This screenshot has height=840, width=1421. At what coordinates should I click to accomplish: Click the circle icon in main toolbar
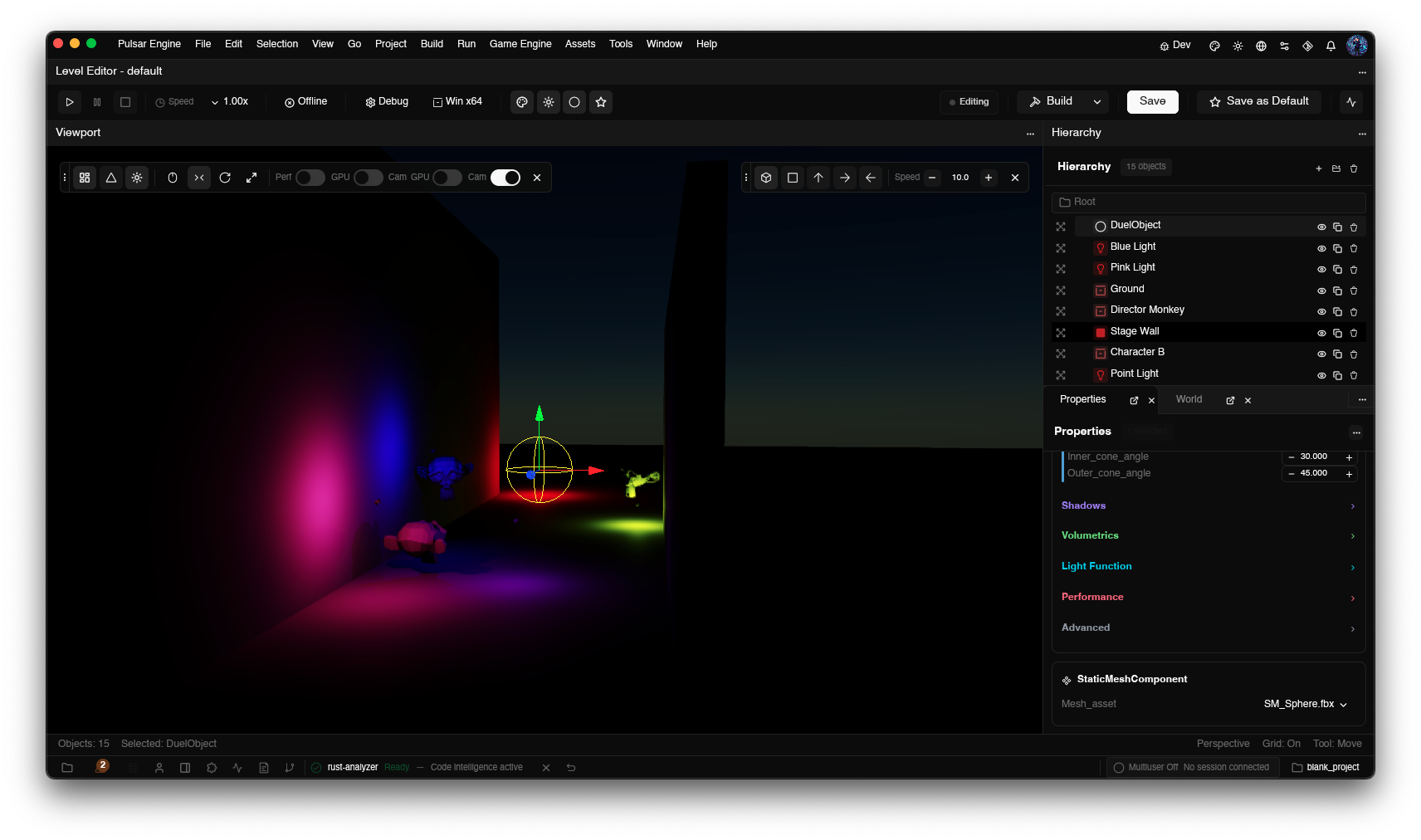pos(574,102)
